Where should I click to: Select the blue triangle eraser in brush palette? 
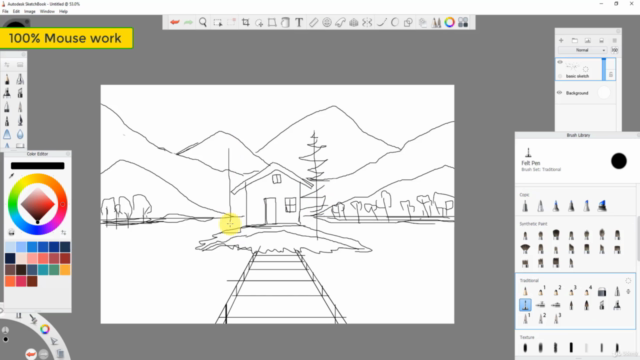pyautogui.click(x=7, y=134)
